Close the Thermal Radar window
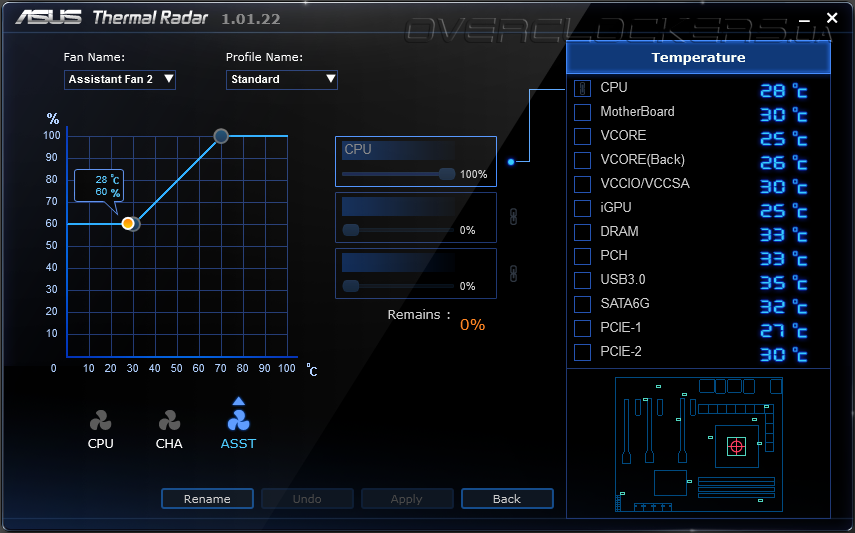 click(832, 19)
